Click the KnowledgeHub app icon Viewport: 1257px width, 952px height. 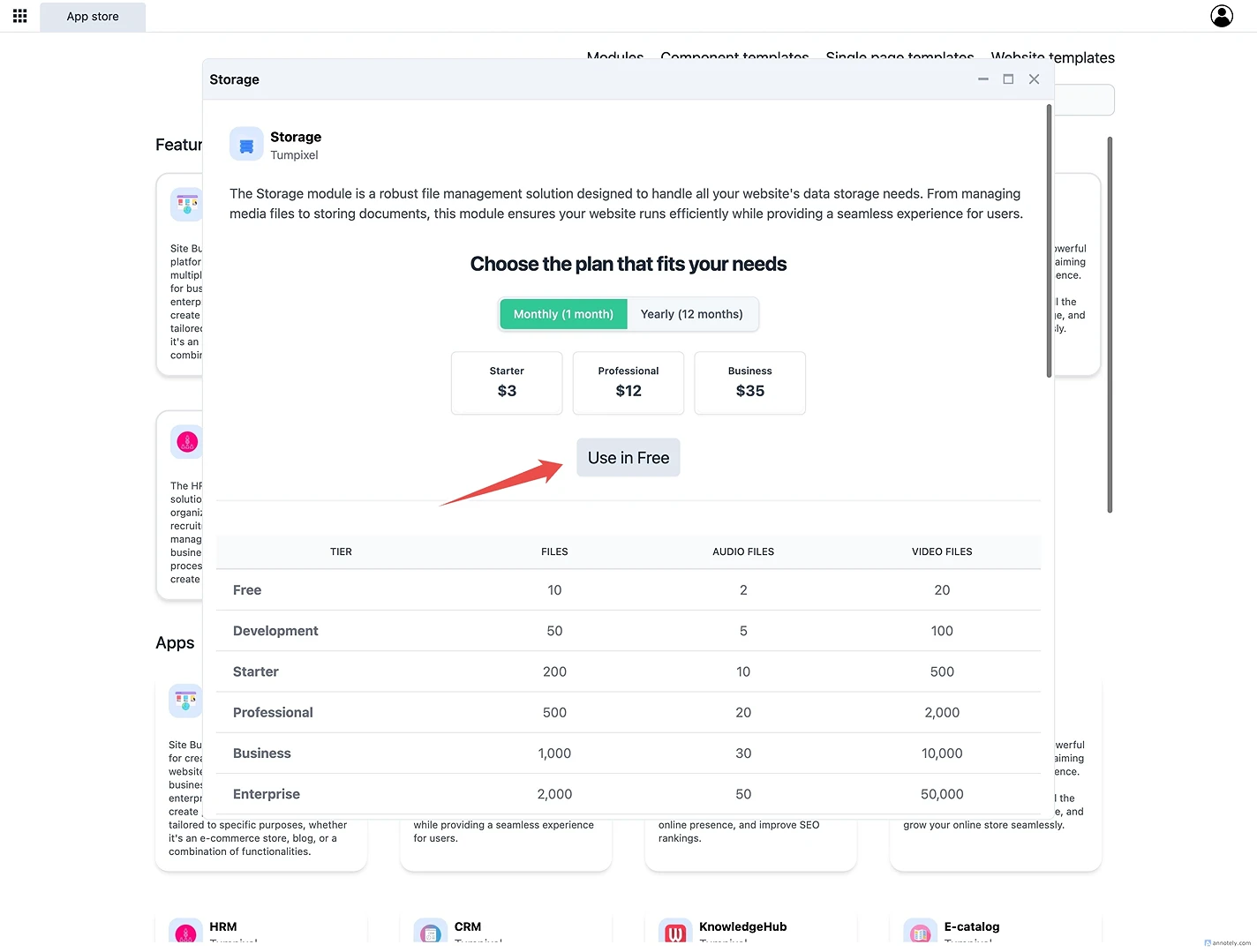pos(675,932)
